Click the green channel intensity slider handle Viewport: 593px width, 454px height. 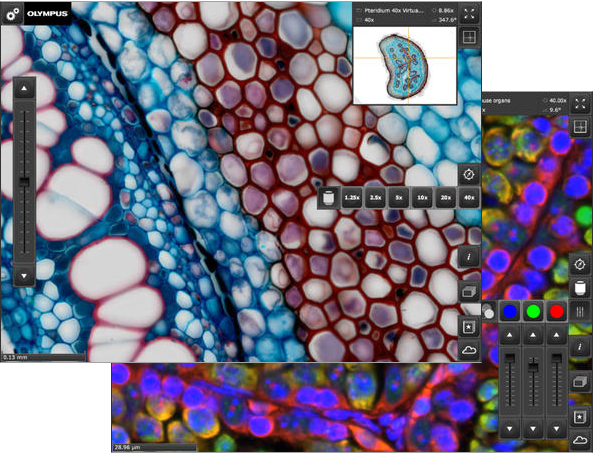(x=533, y=367)
